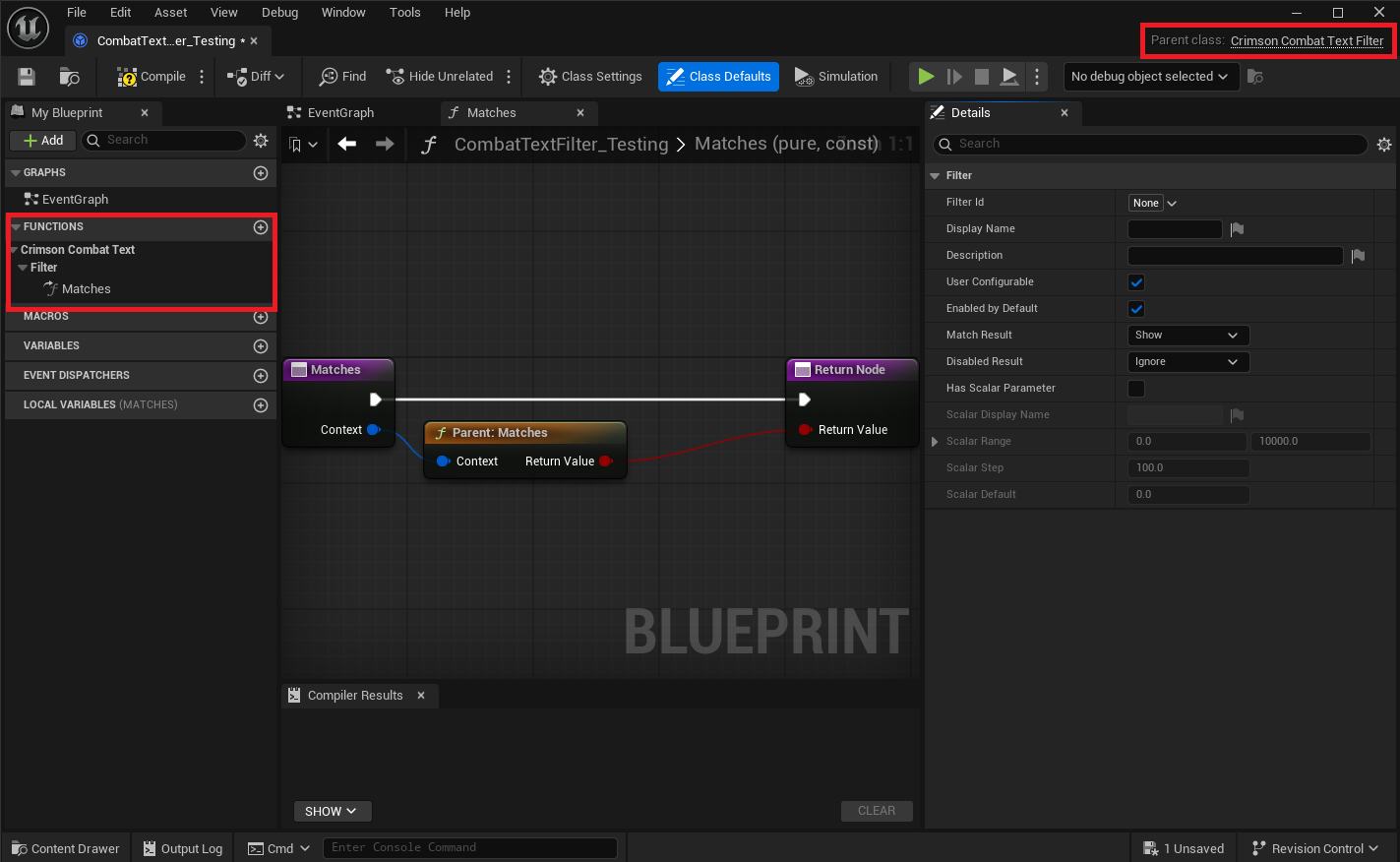Click the Stop playback button

(x=982, y=77)
